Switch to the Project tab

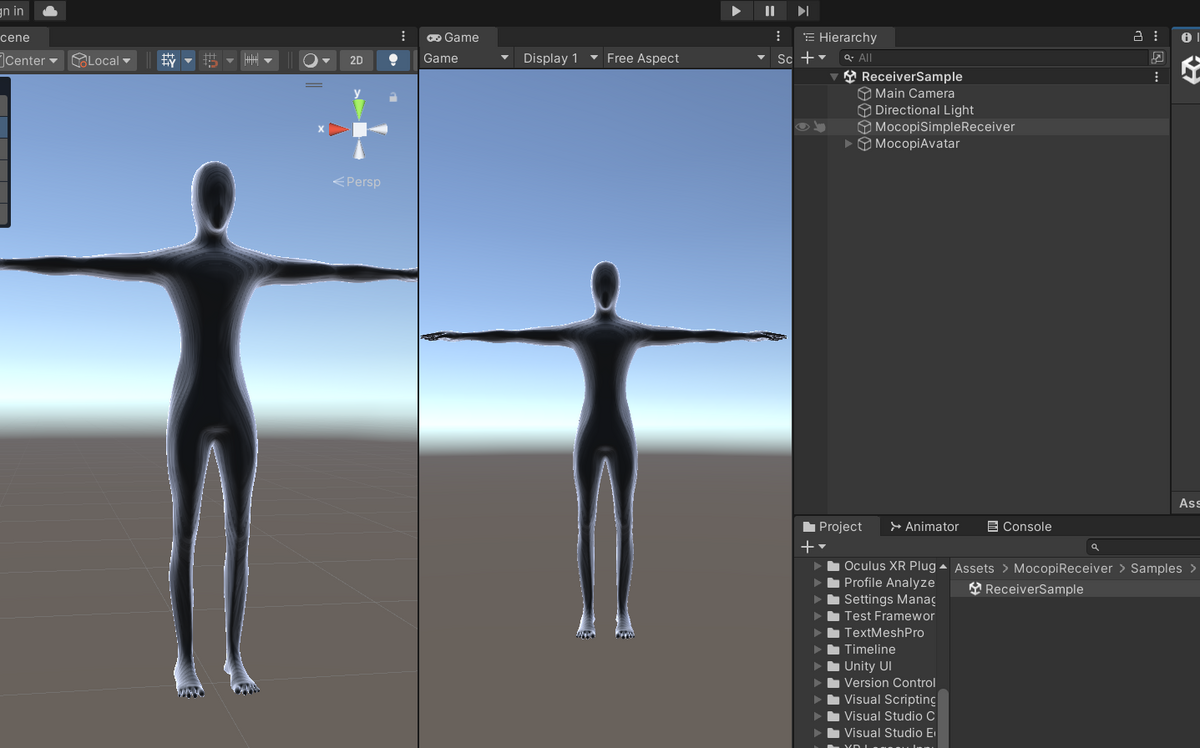[833, 526]
